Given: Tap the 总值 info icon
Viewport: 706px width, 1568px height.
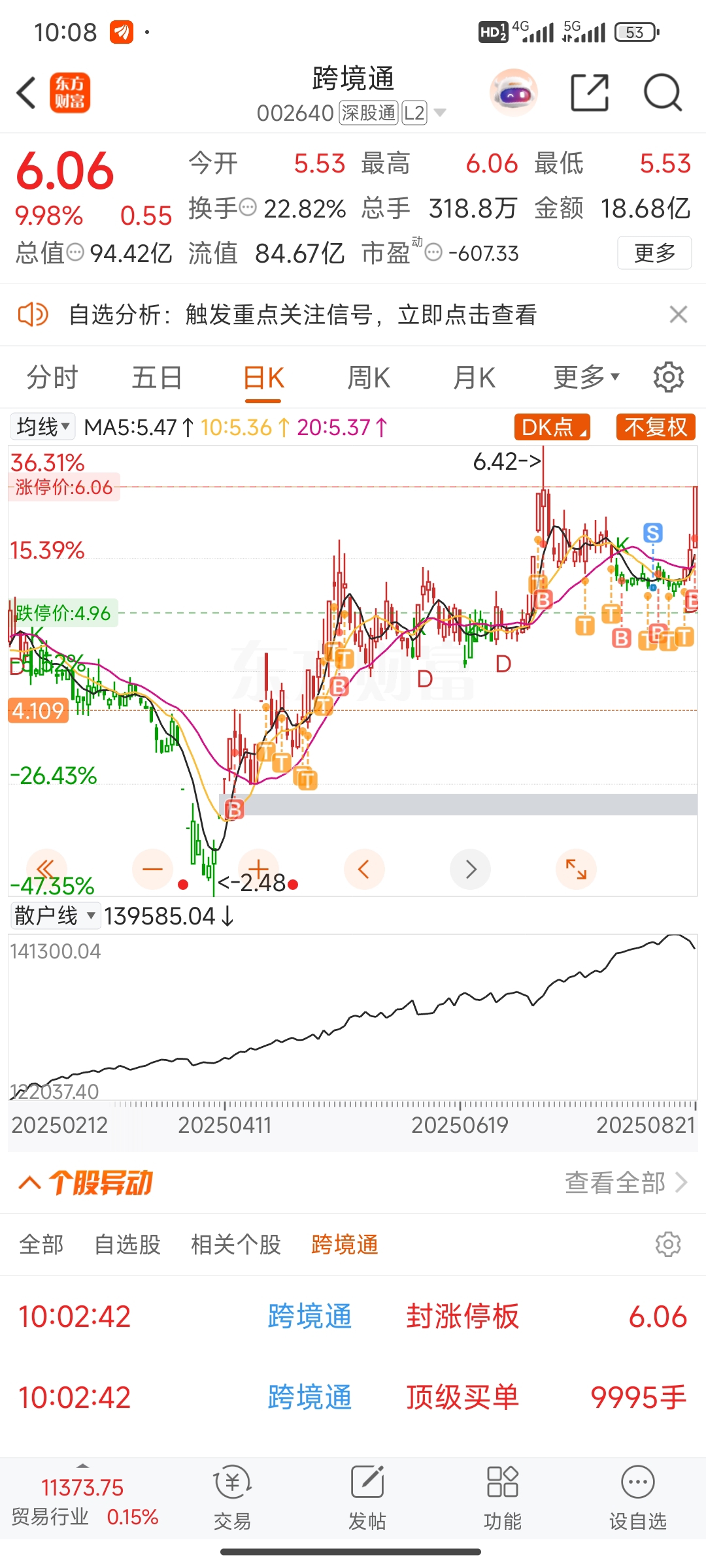Looking at the screenshot, I should (x=76, y=252).
